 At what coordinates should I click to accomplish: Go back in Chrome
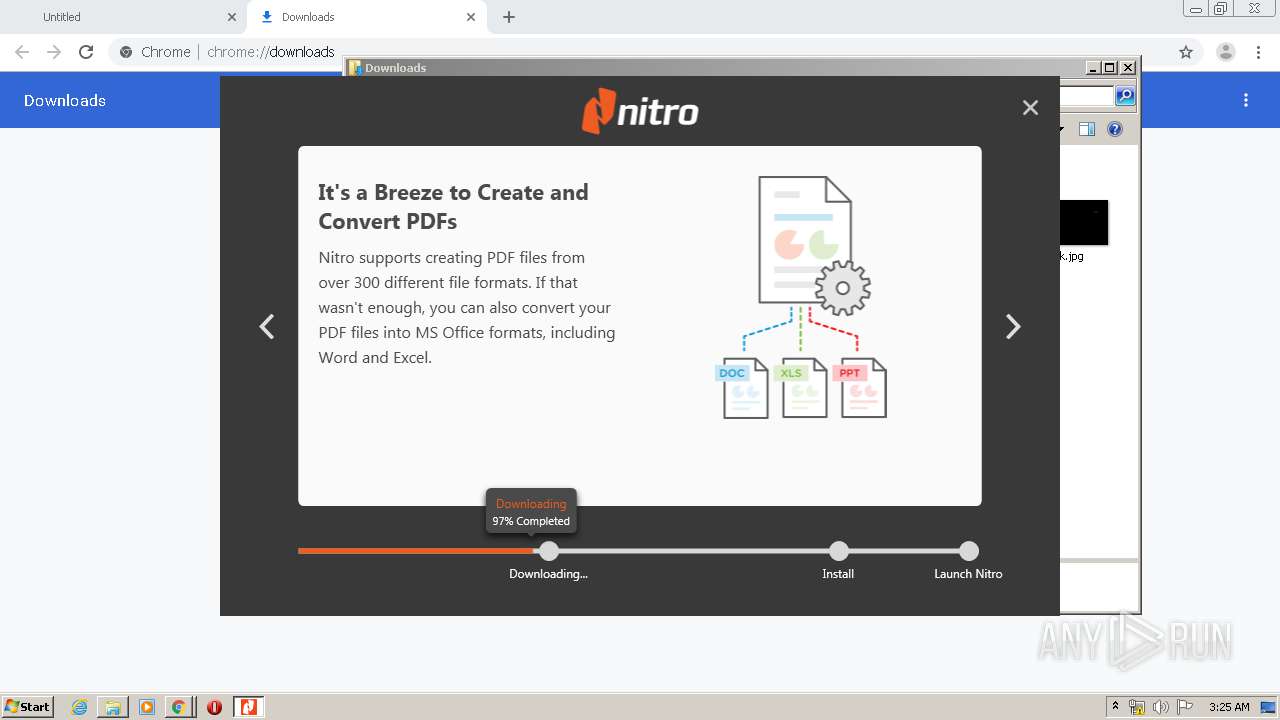[x=22, y=52]
